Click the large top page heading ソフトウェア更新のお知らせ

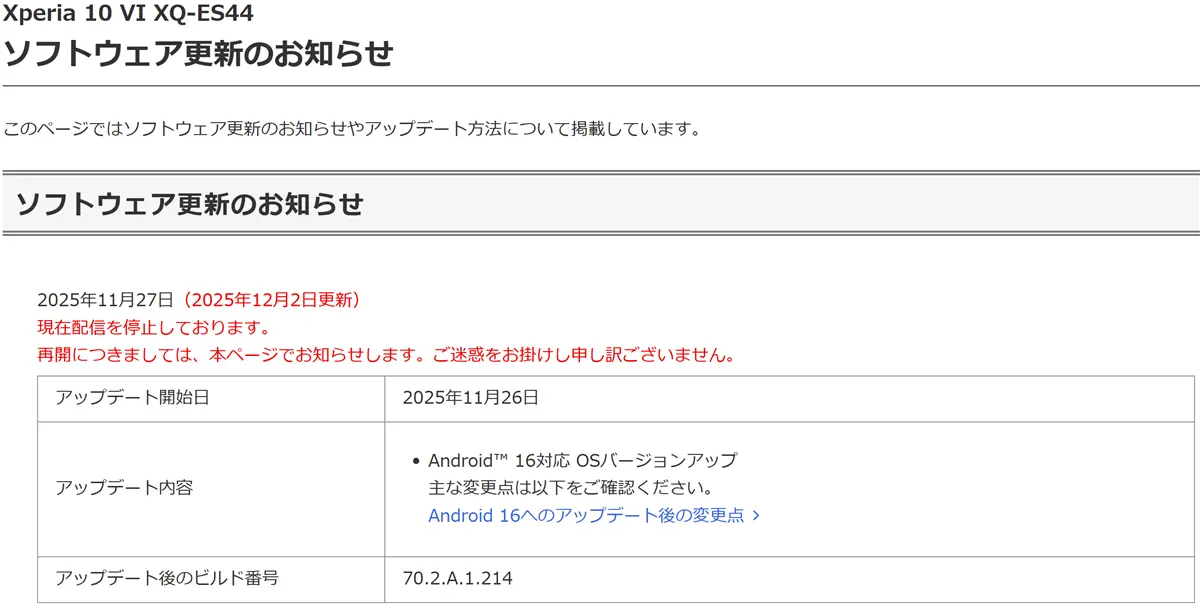[198, 54]
